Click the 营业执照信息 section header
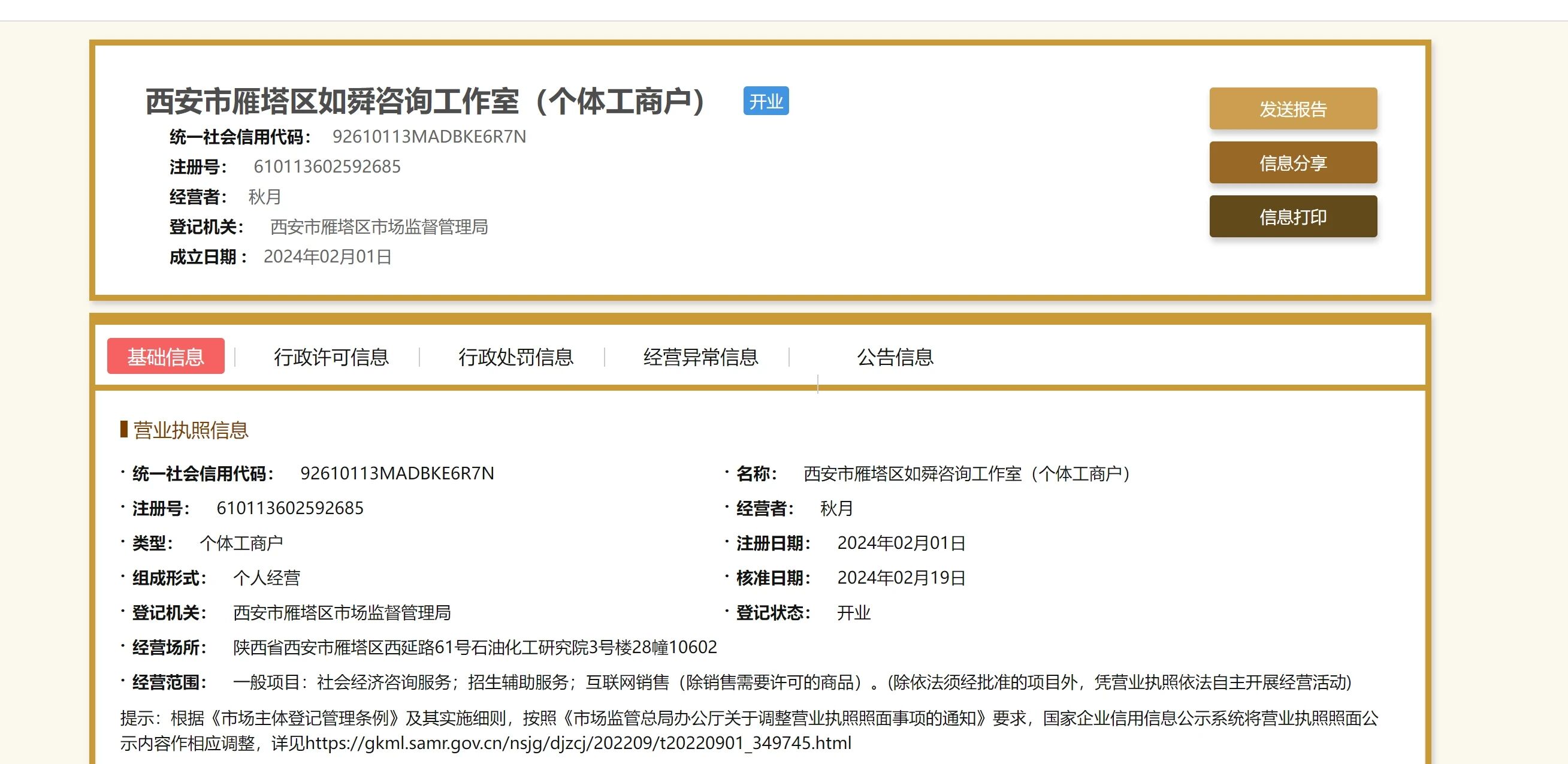The height and width of the screenshot is (764, 1568). tap(191, 430)
